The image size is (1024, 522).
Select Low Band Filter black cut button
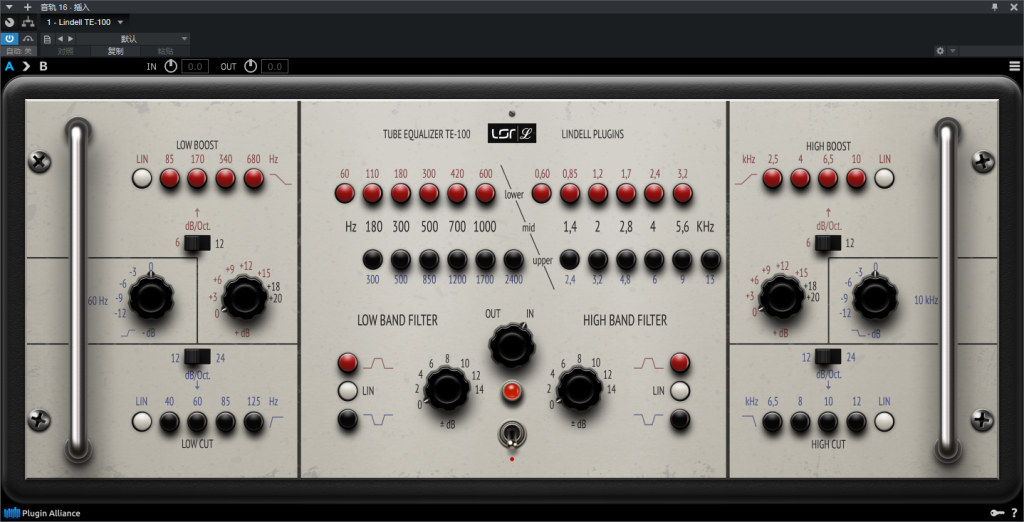(347, 419)
